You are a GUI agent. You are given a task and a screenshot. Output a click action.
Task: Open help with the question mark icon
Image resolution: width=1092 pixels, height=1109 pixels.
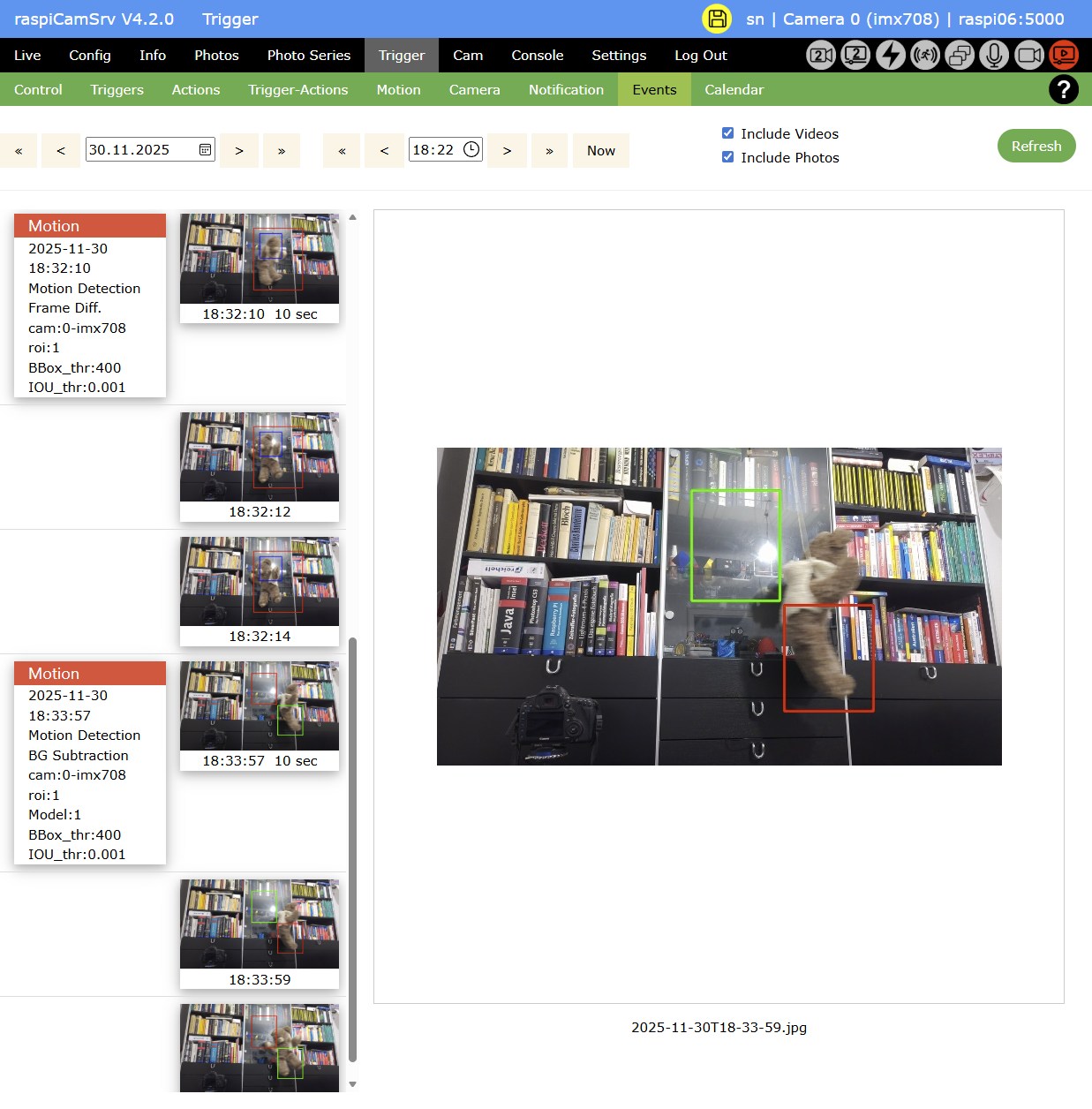pyautogui.click(x=1063, y=89)
